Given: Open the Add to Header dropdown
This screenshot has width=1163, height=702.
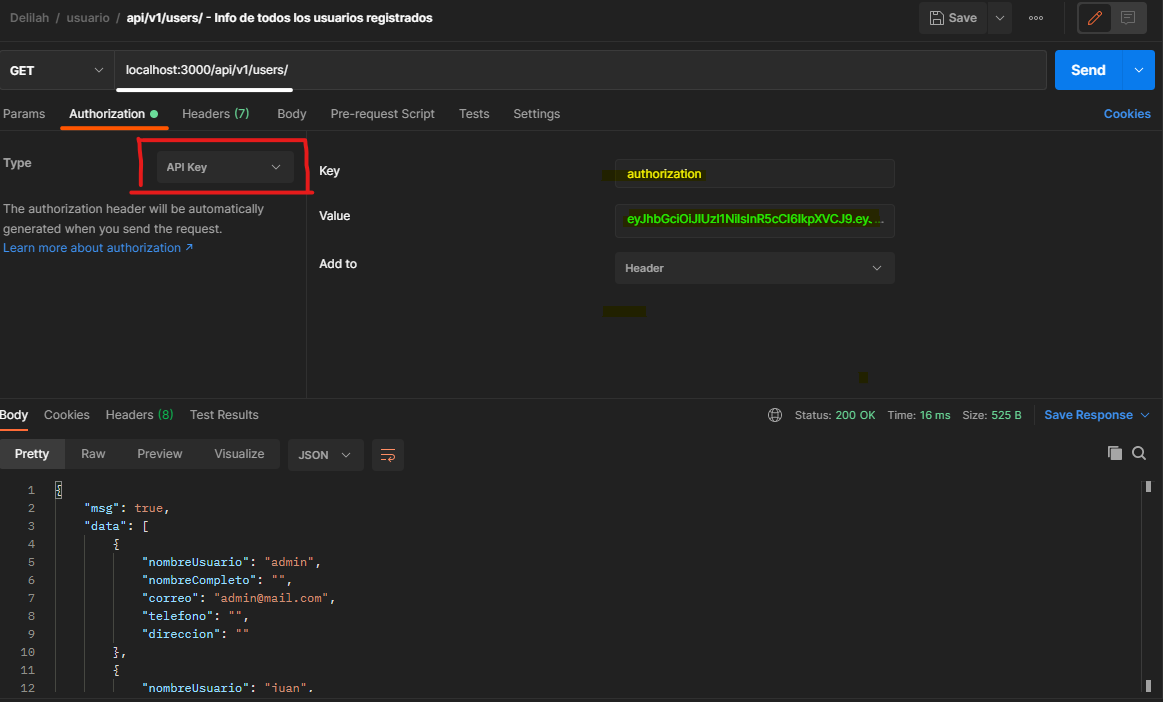Looking at the screenshot, I should [754, 268].
